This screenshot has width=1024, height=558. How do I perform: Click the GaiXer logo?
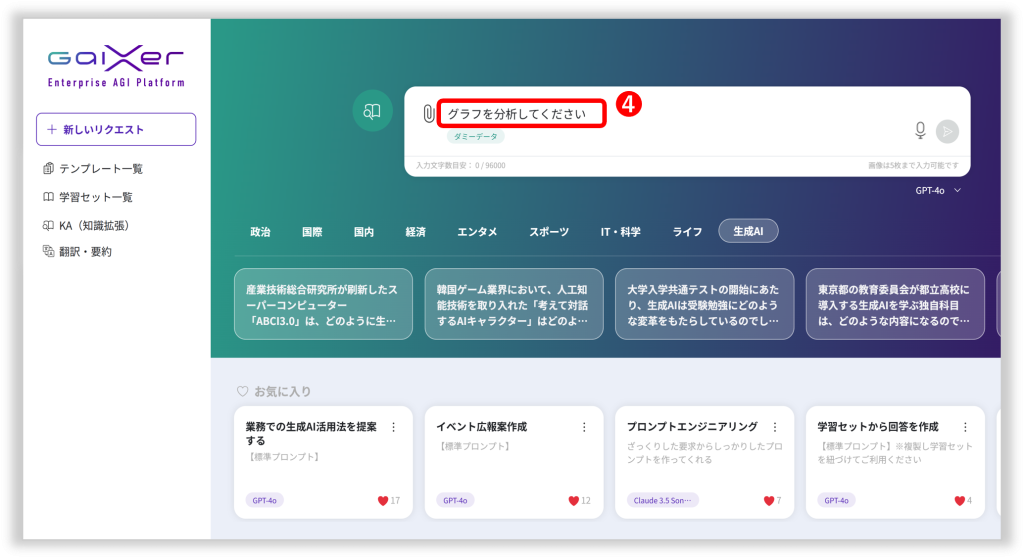coord(115,66)
